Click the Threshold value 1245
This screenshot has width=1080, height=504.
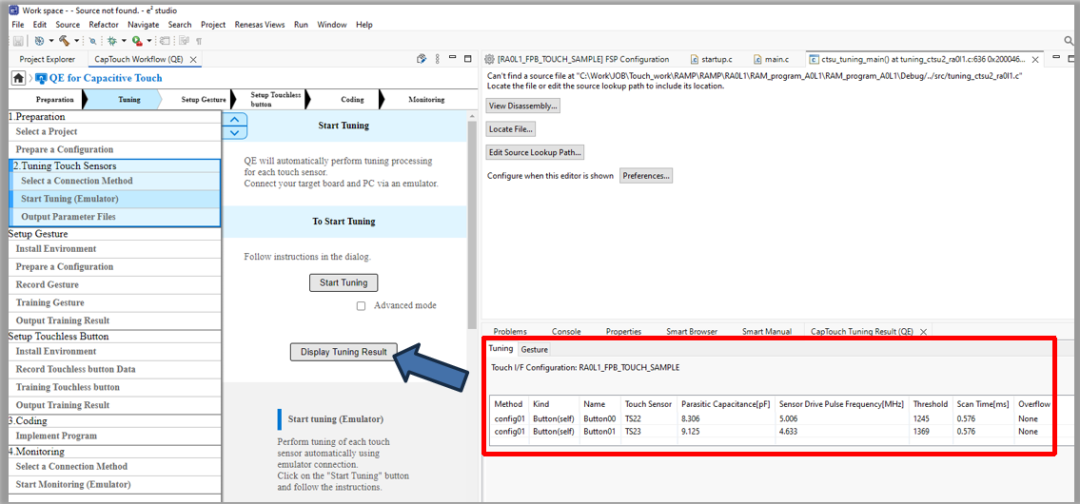tap(921, 419)
